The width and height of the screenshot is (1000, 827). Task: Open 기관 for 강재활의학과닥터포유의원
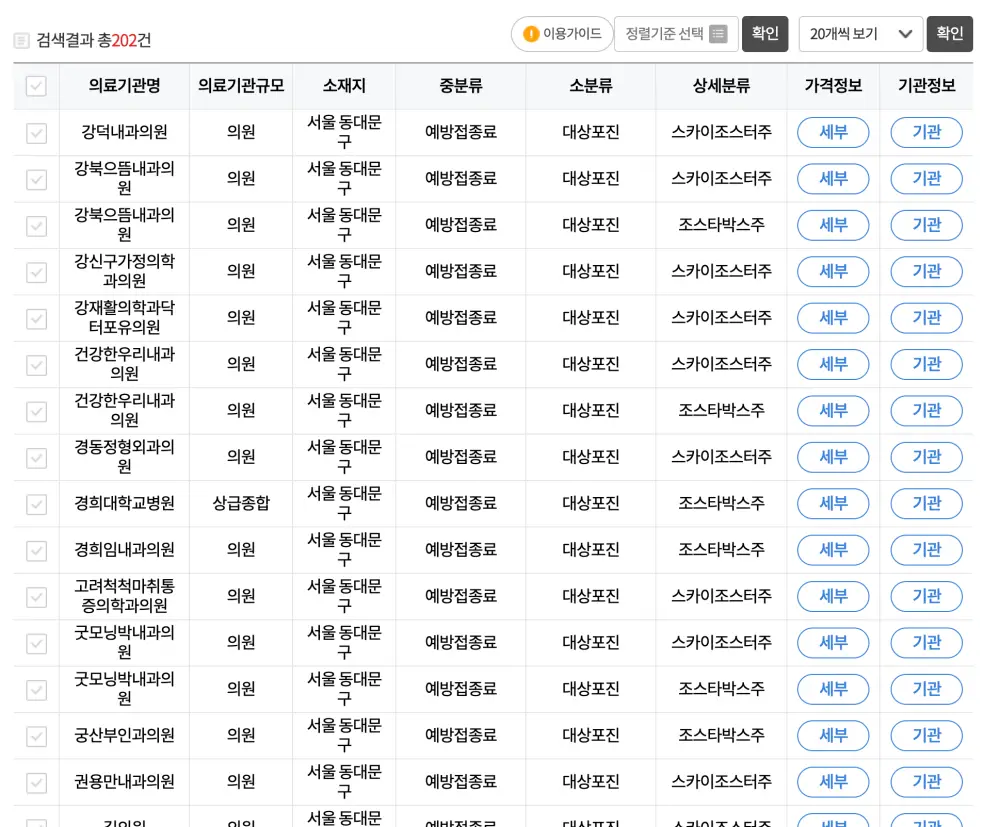926,318
